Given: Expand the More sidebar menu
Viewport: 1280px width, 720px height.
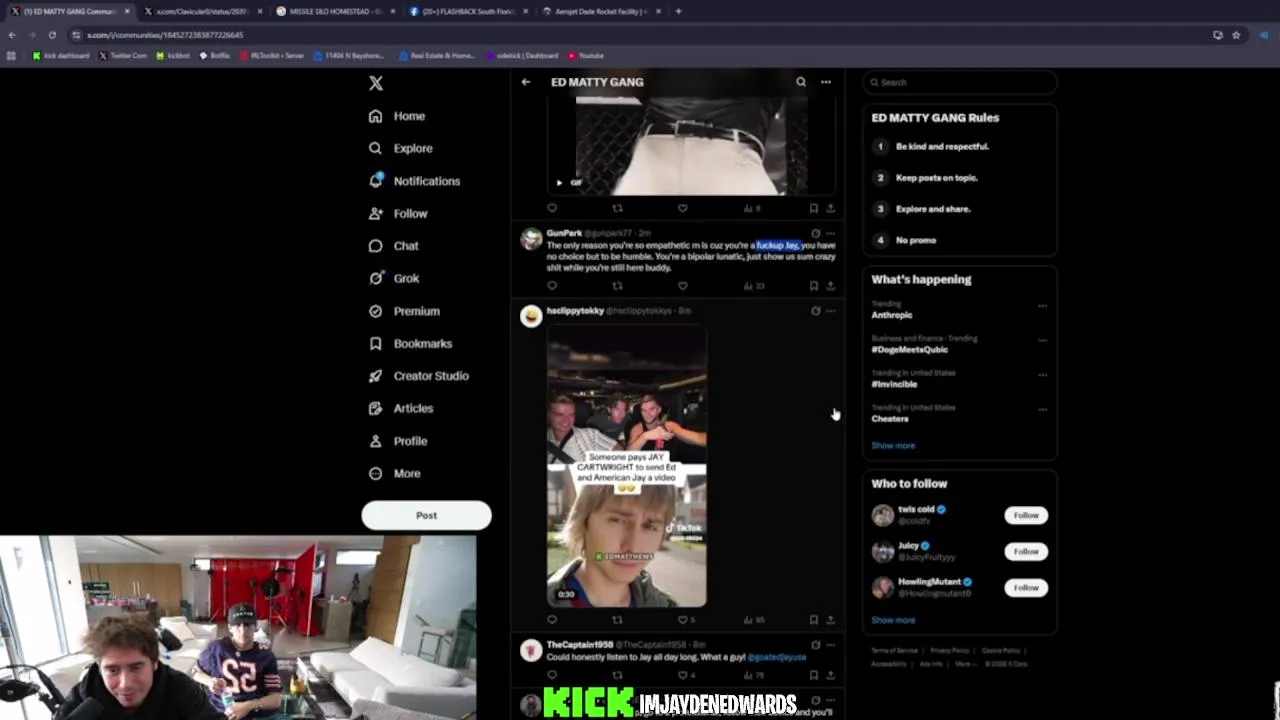Looking at the screenshot, I should [x=394, y=473].
